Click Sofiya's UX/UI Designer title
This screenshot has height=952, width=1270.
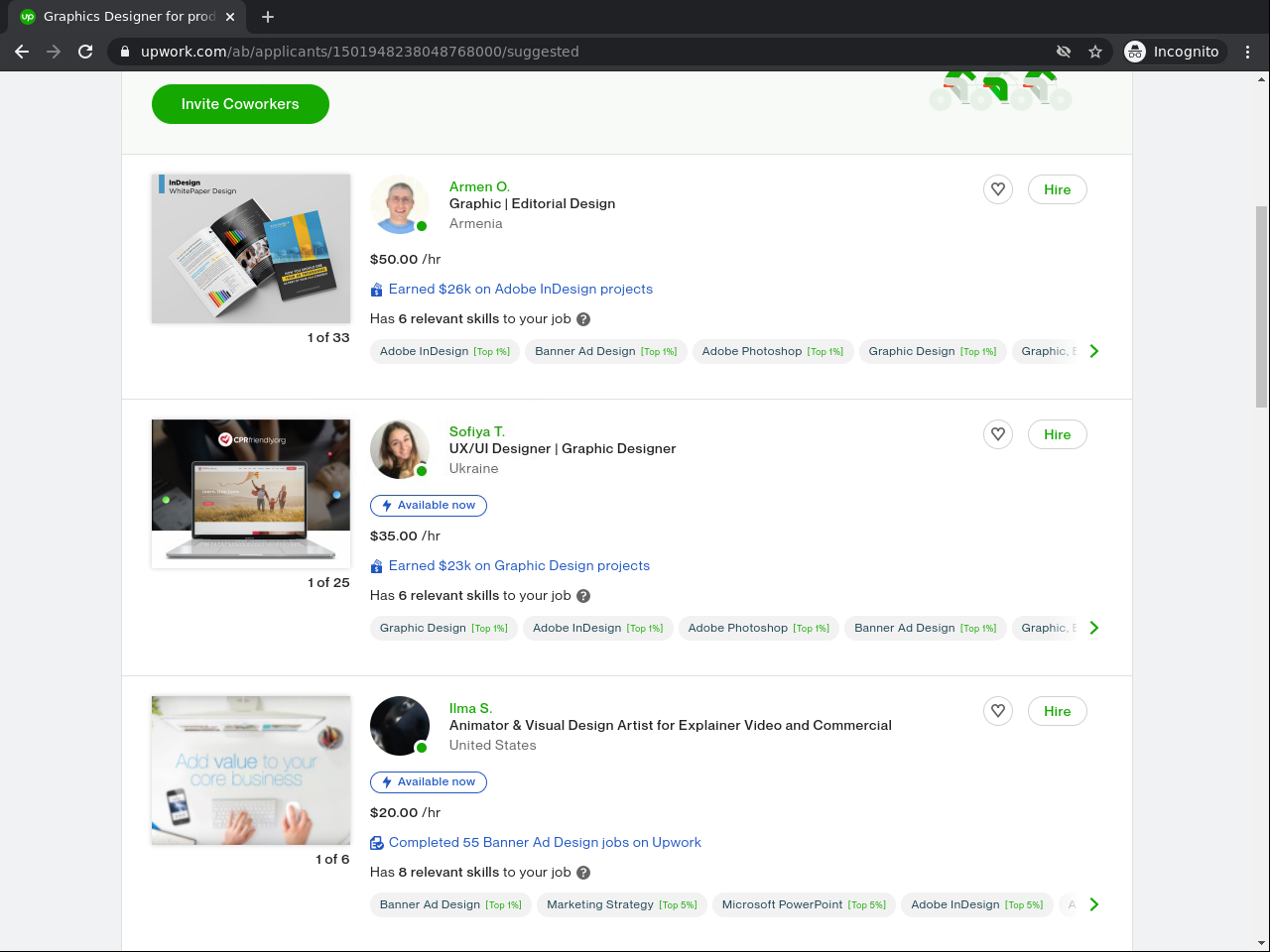coord(563,449)
